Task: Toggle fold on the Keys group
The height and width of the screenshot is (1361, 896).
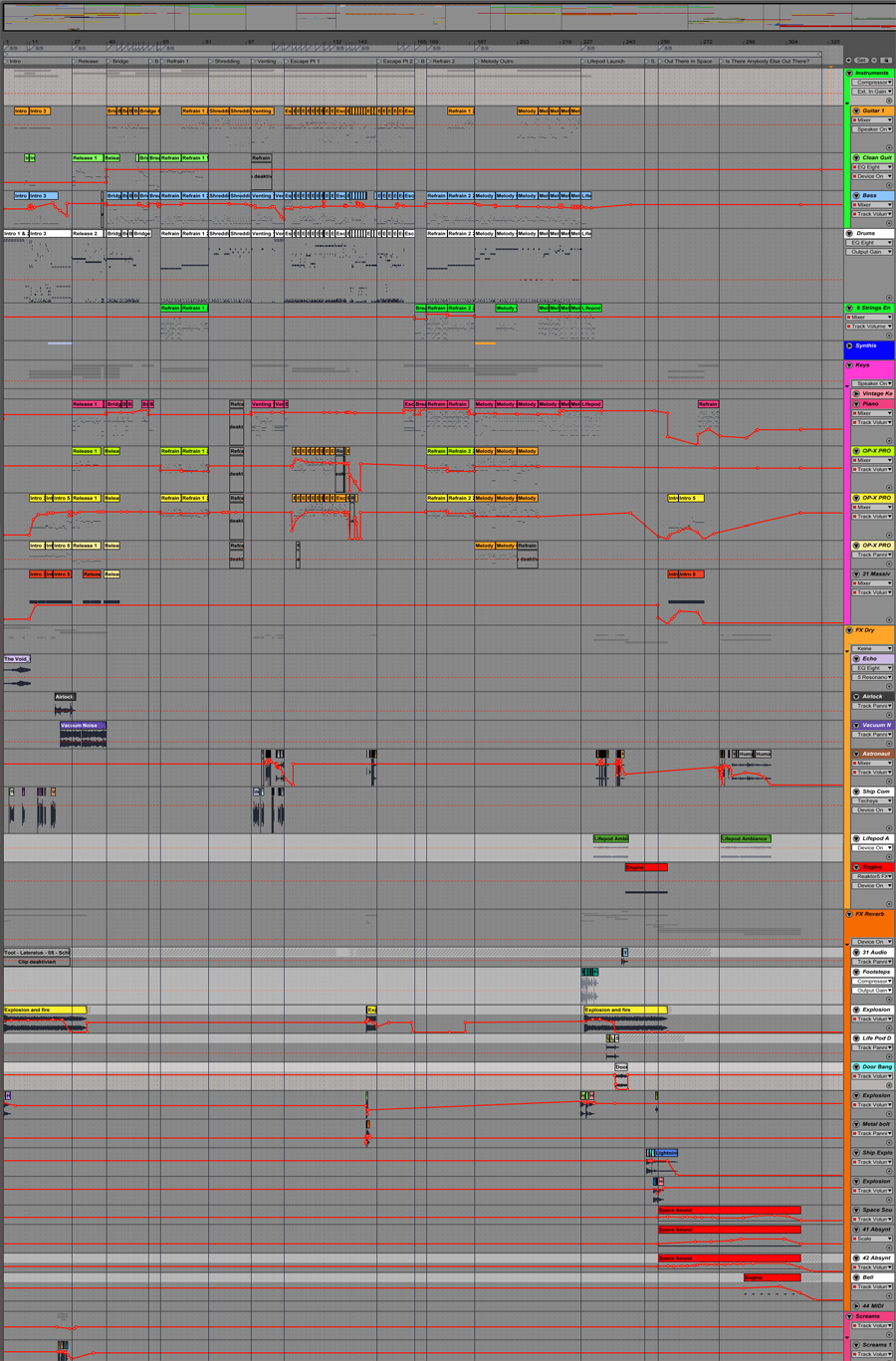Action: click(x=849, y=365)
